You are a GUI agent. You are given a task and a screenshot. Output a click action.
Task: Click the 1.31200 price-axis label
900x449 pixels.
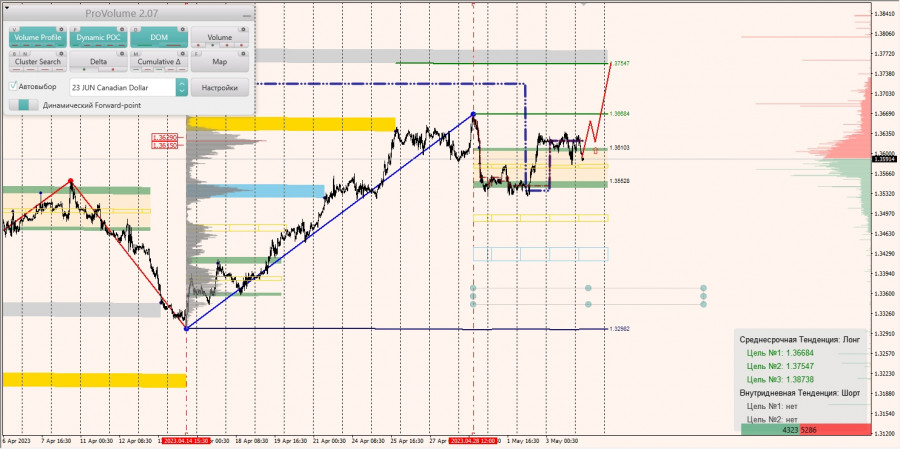[x=883, y=433]
